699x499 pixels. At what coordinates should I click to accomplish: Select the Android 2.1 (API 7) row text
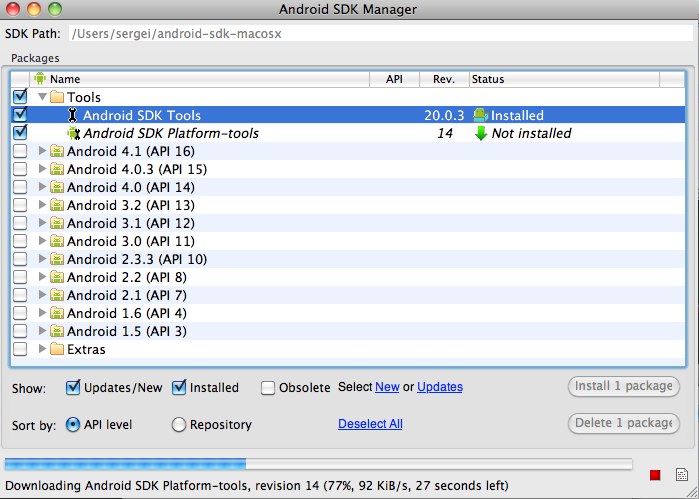(x=127, y=295)
